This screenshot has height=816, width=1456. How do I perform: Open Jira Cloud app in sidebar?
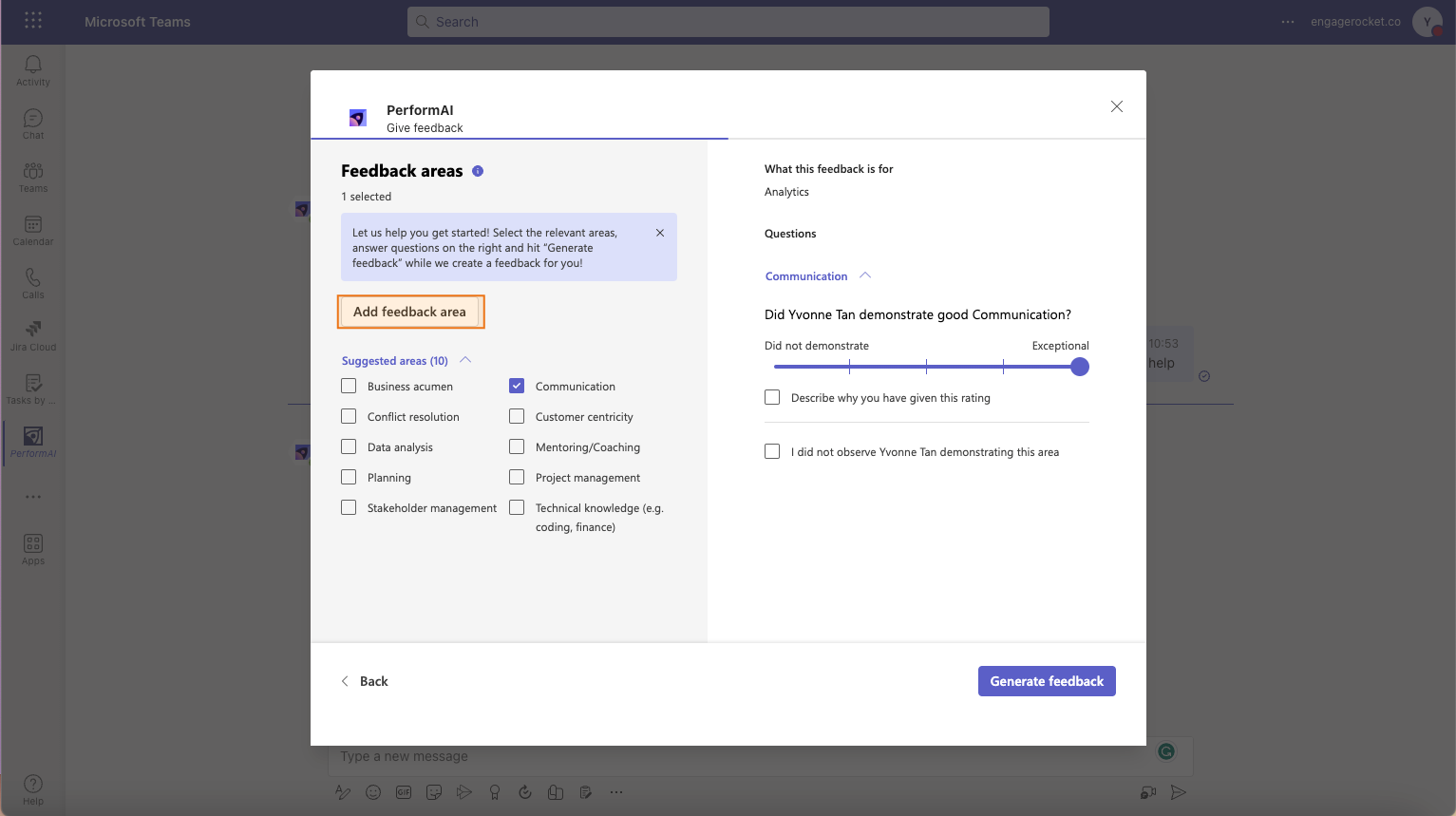click(33, 335)
